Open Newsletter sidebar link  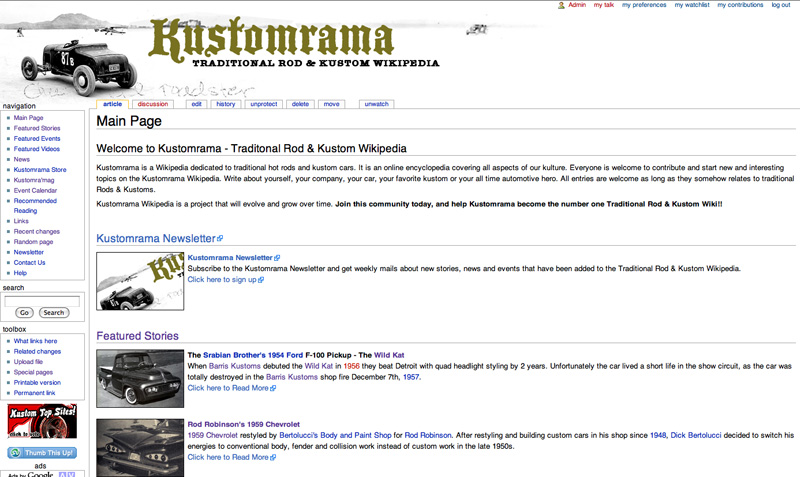click(29, 253)
